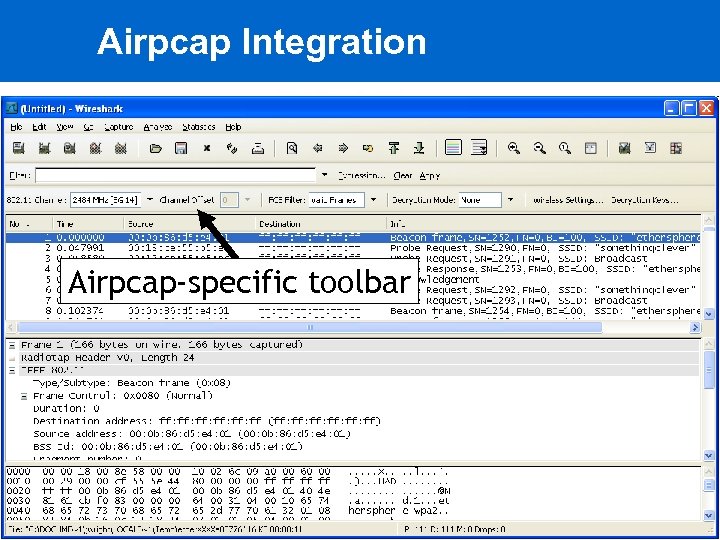720x540 pixels.
Task: Open the View menu
Action: click(x=65, y=127)
